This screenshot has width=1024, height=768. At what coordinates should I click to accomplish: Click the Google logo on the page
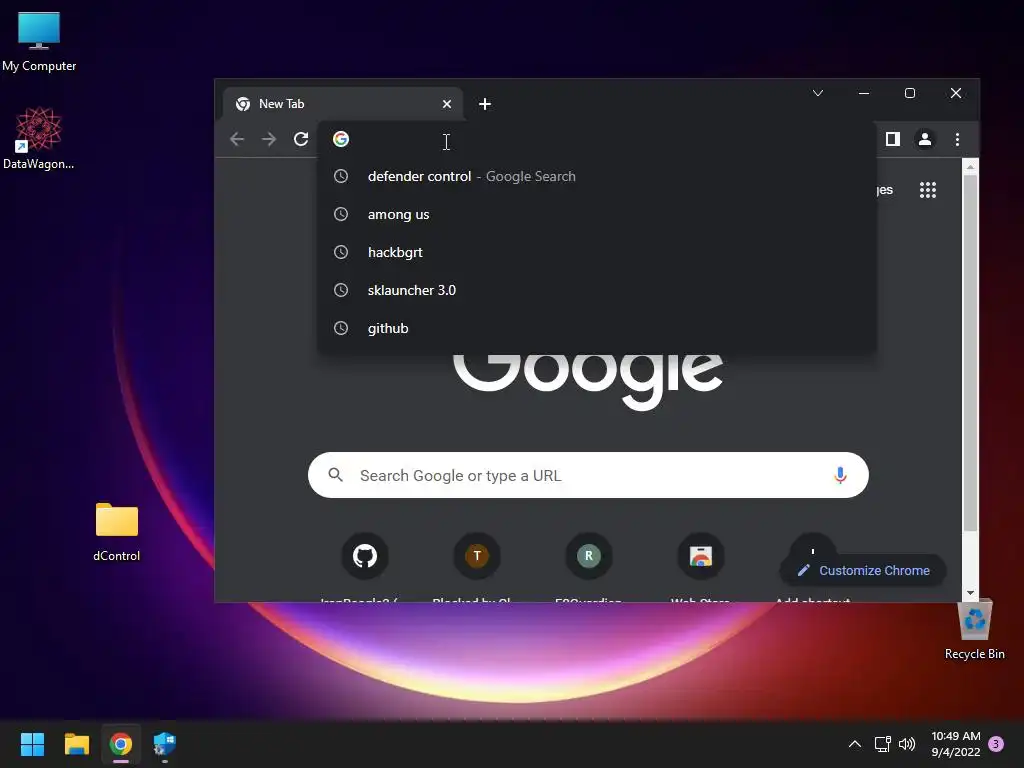(588, 381)
